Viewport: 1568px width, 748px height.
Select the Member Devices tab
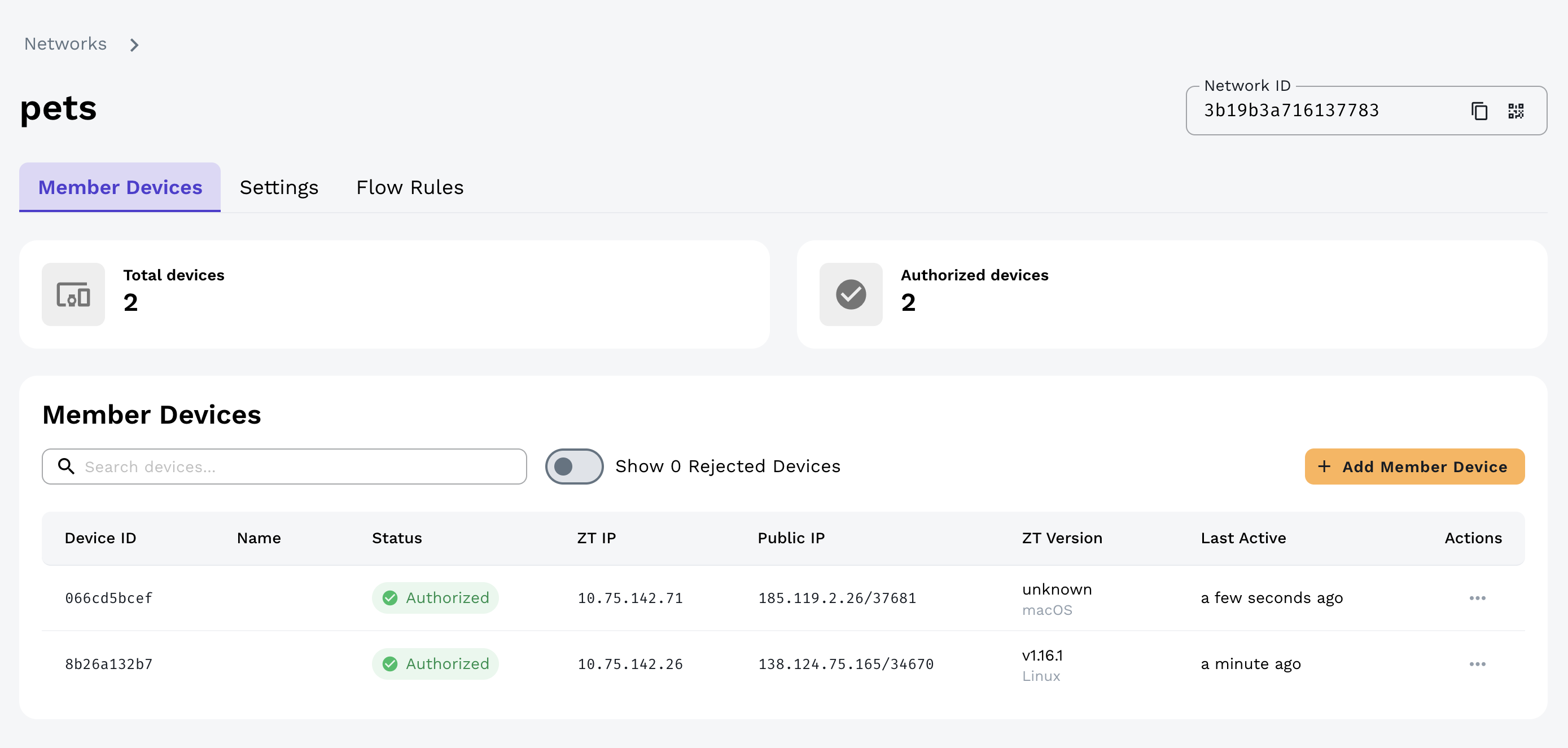(x=120, y=187)
